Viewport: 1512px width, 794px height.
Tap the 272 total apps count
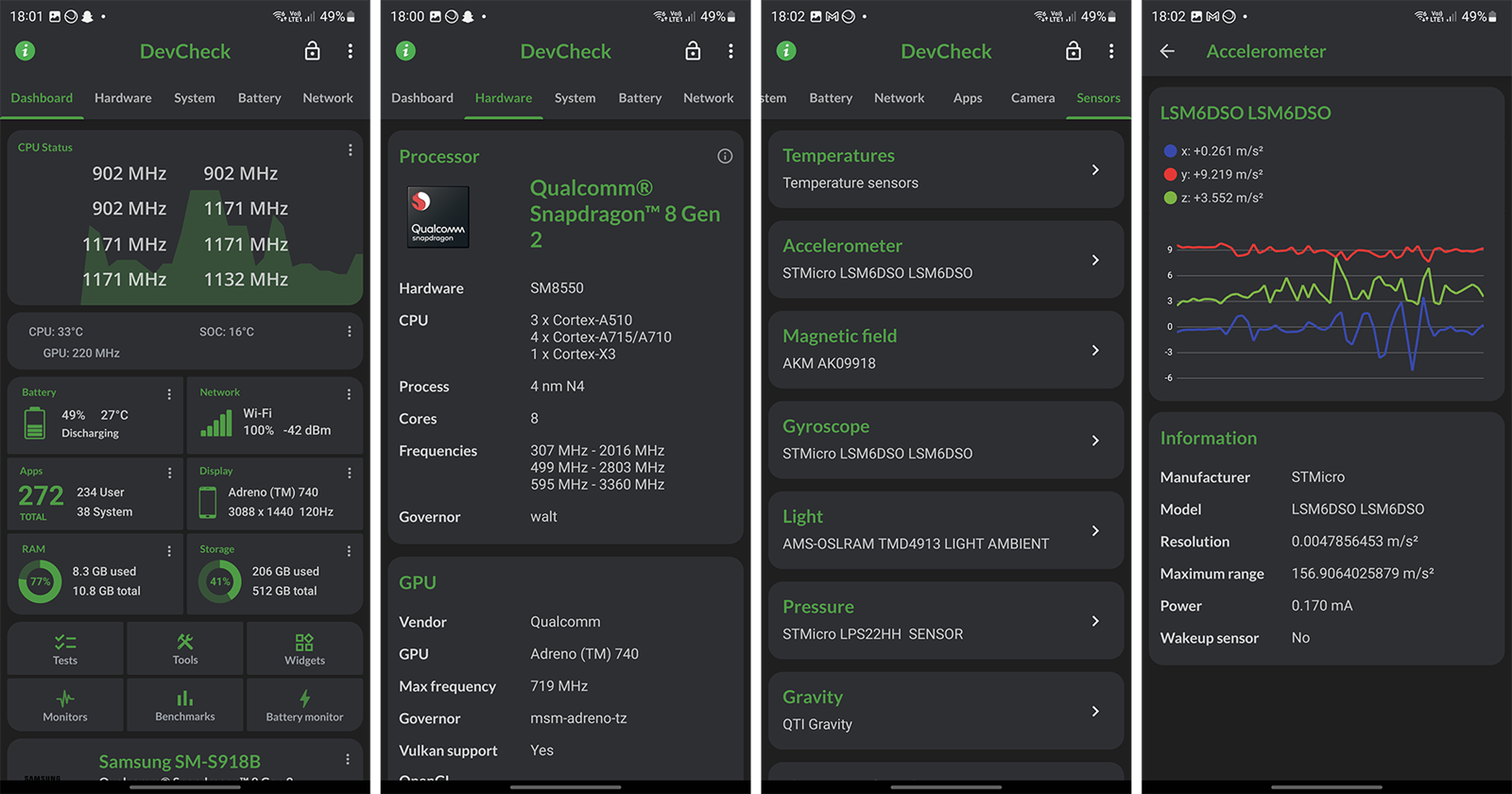[42, 495]
